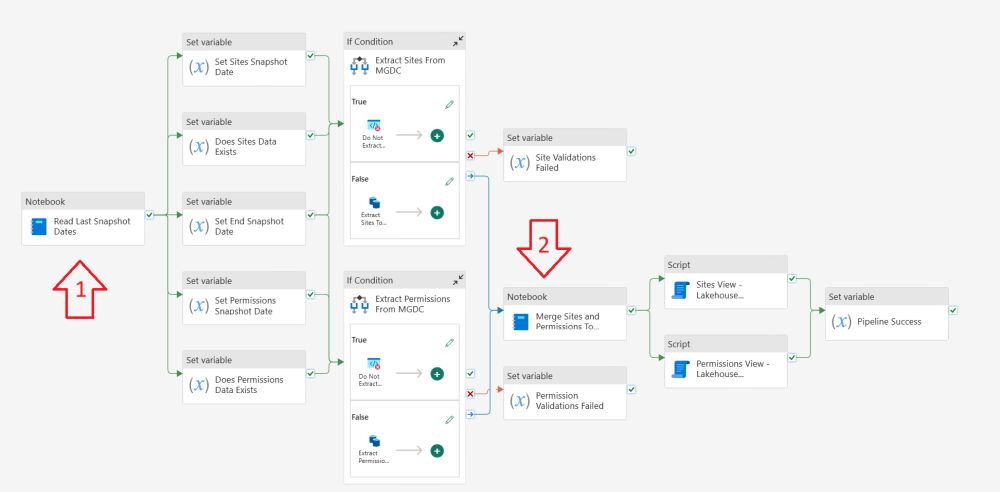
Task: Add activity after Extract Sites To copy activity
Action: (x=437, y=212)
